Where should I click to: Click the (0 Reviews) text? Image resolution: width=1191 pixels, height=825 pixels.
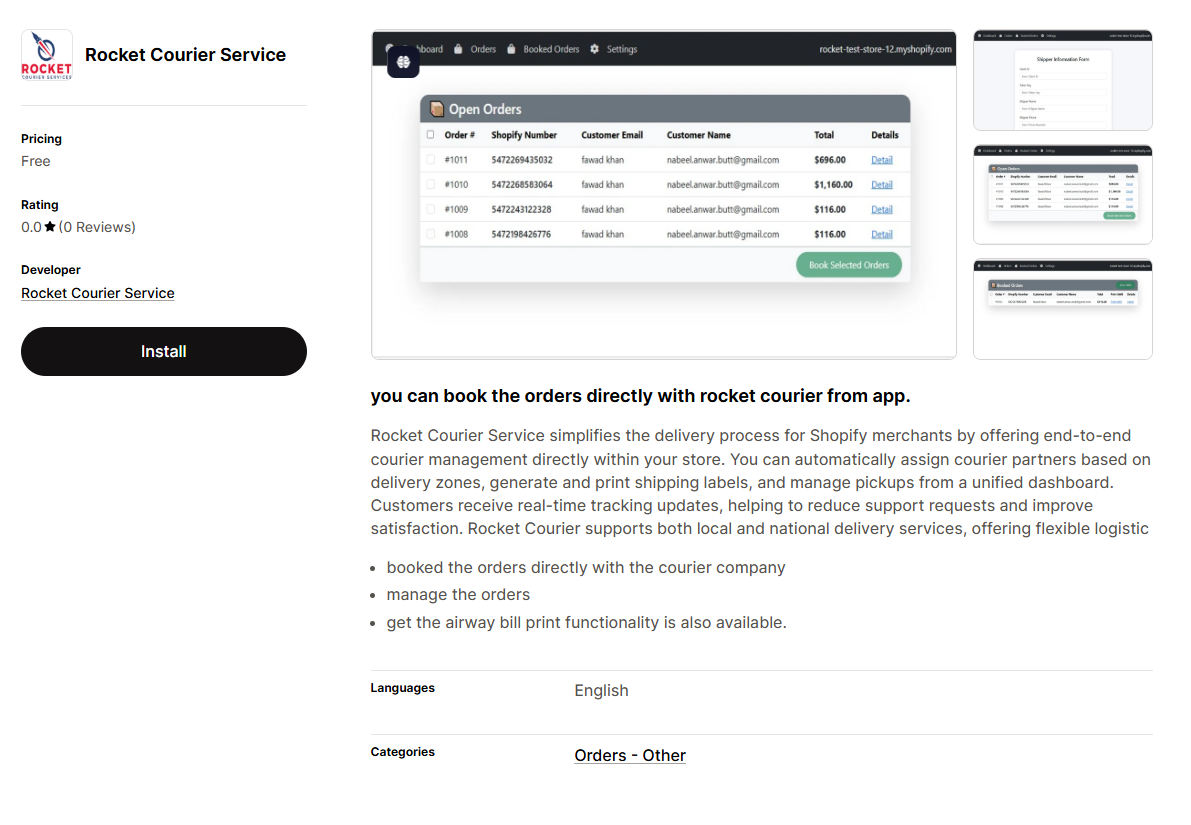pos(97,227)
